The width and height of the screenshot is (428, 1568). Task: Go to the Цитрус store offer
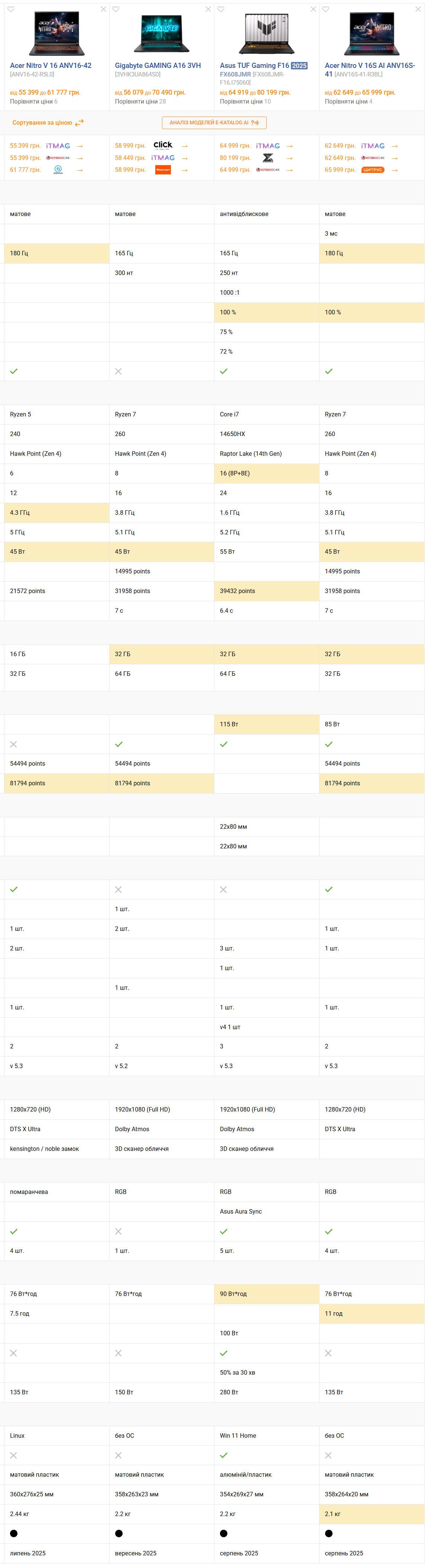point(373,170)
